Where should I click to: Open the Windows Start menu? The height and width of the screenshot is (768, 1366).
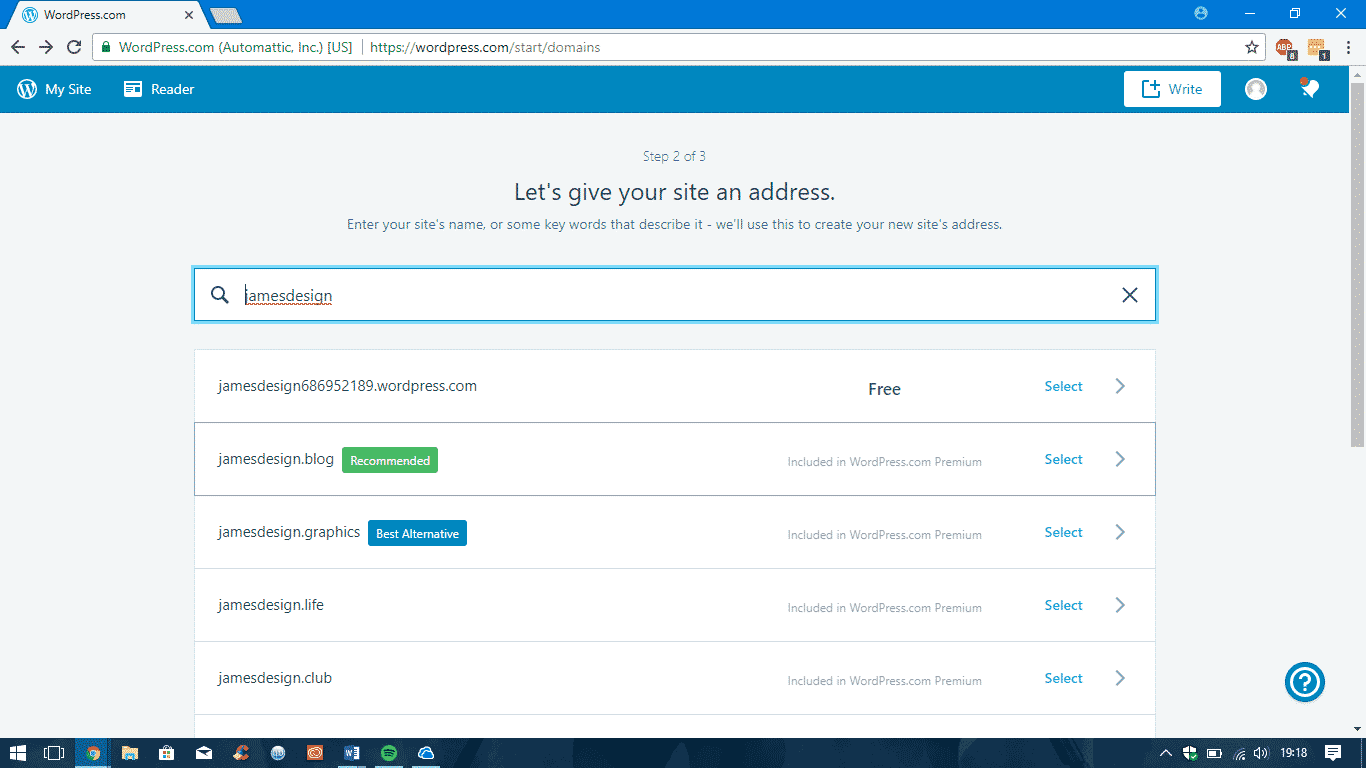(x=18, y=753)
